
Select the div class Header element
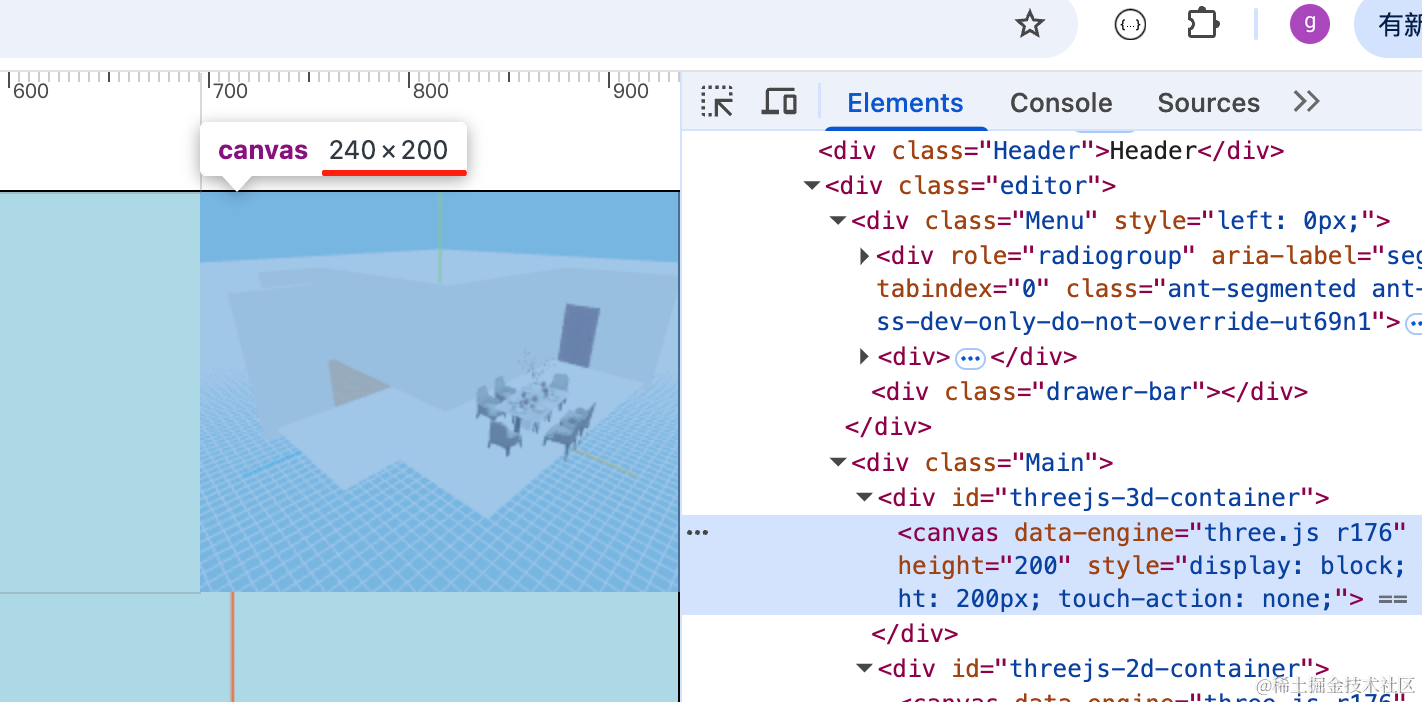[1051, 151]
